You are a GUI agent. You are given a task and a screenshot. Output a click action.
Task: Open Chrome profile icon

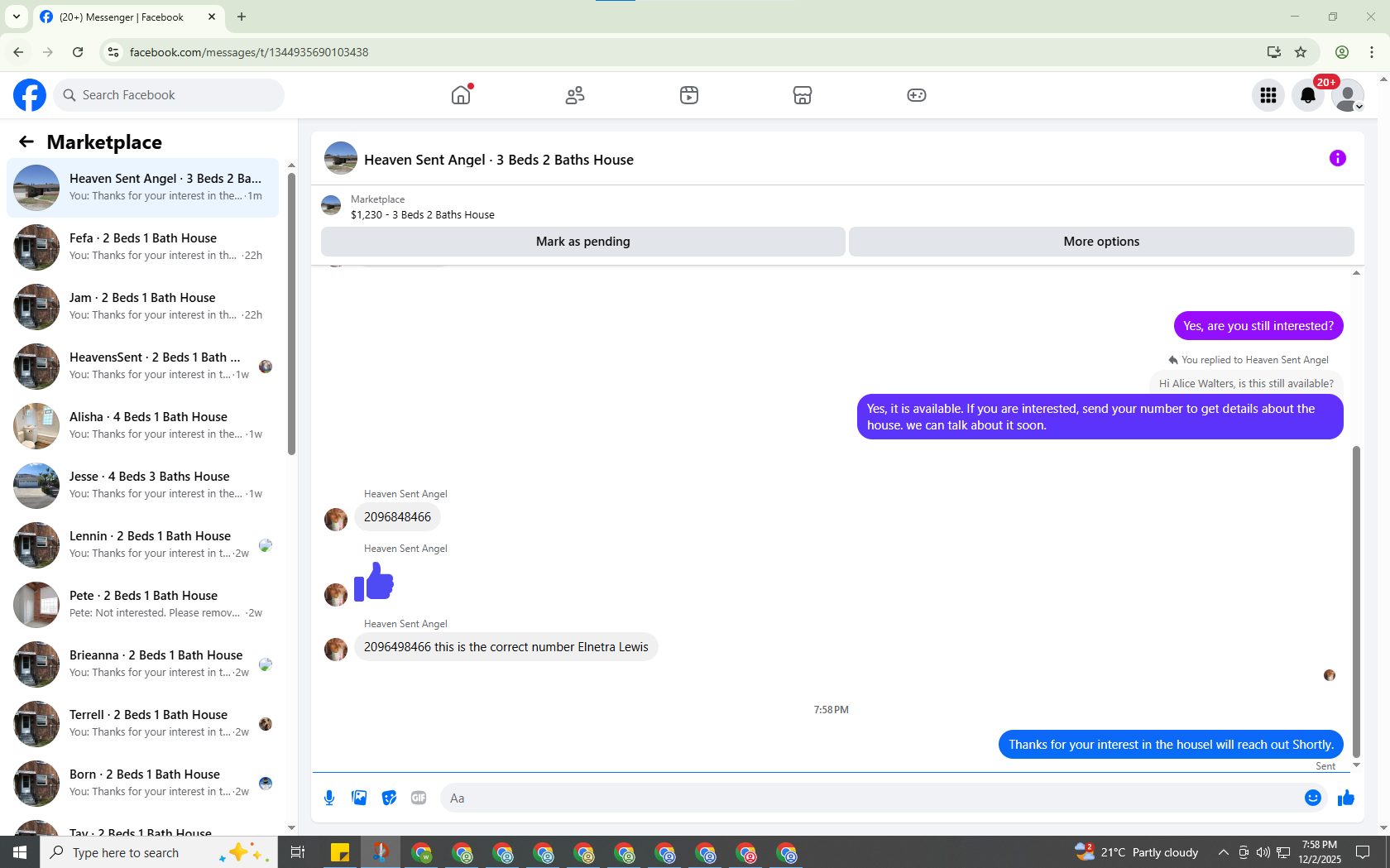[x=1342, y=52]
